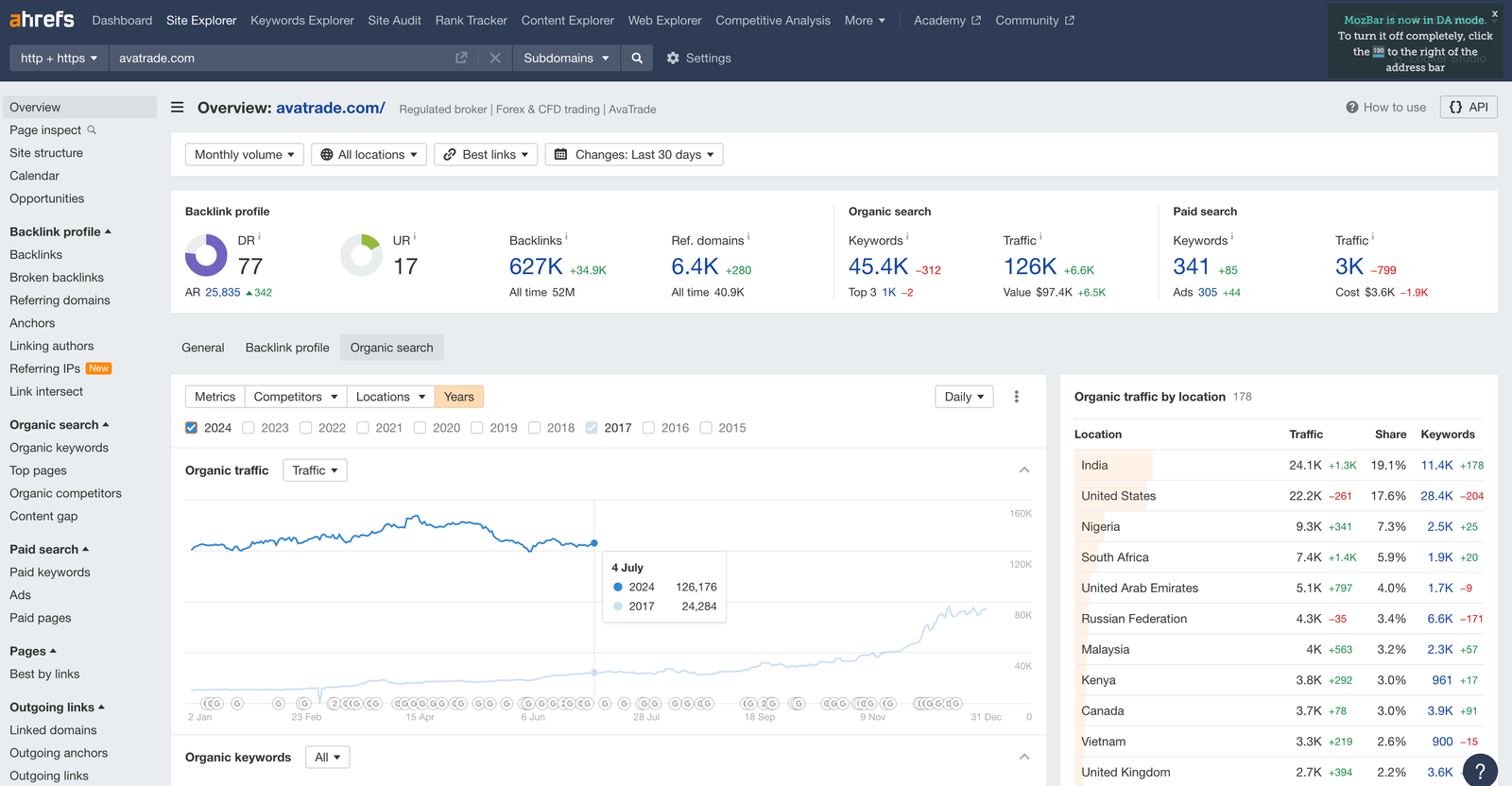Click the Google update marker near 23 Feb
This screenshot has width=1512, height=786.
pos(303,704)
